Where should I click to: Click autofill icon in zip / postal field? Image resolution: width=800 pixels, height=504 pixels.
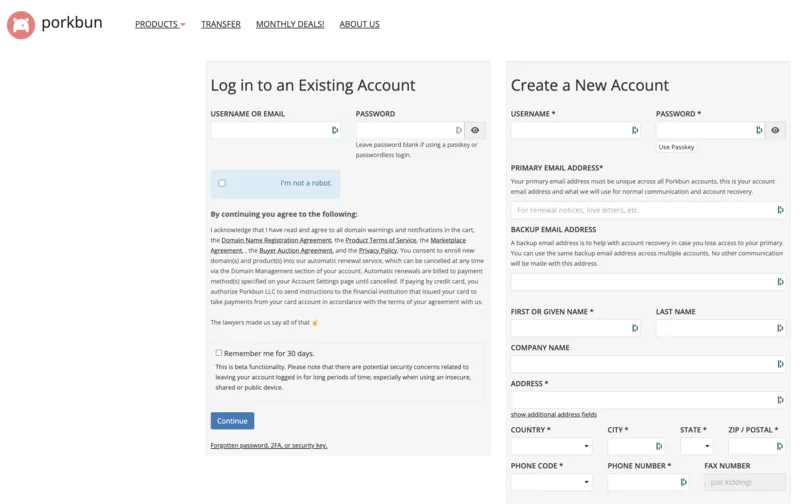point(780,446)
